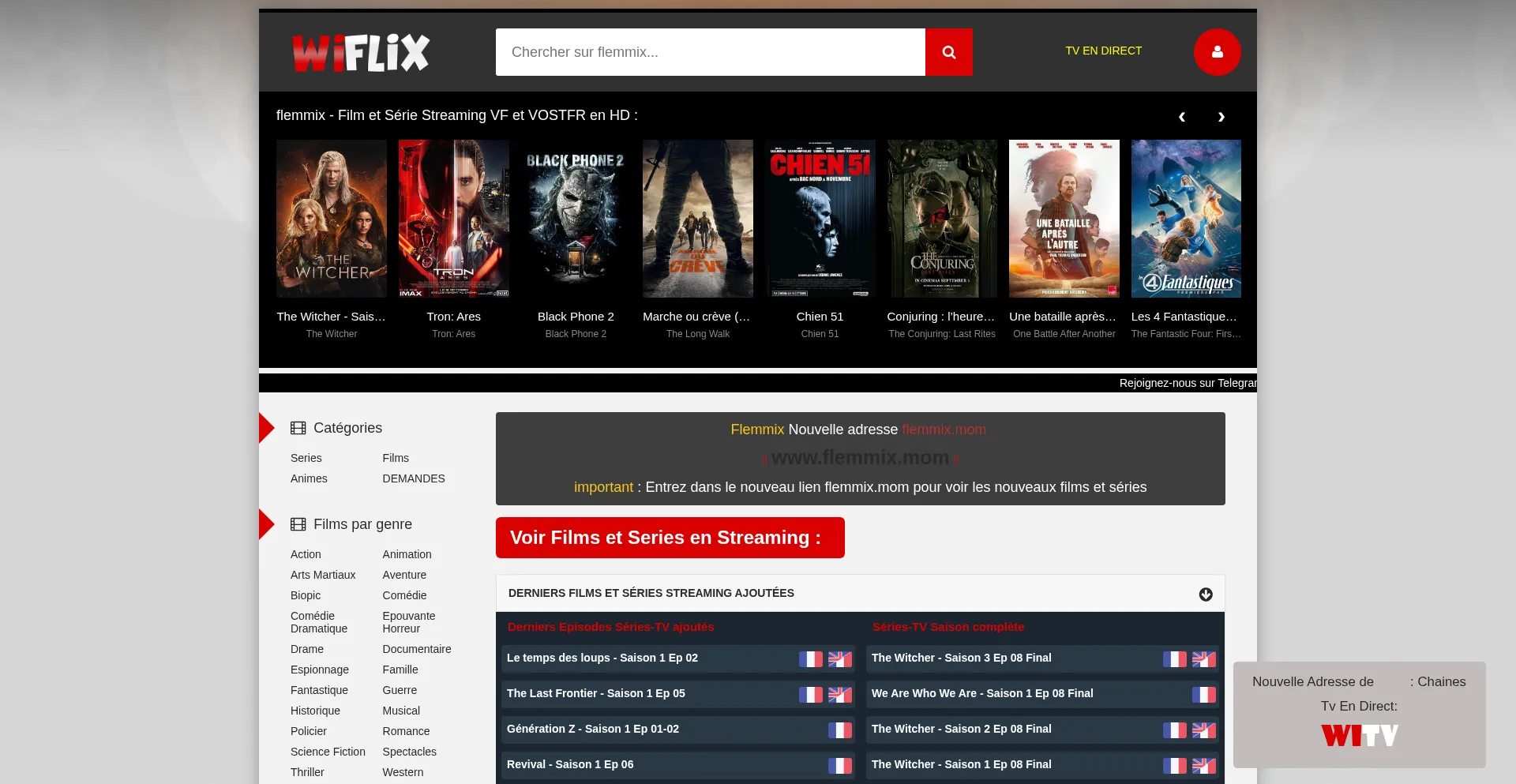Open TV EN DIRECT link

(x=1103, y=51)
